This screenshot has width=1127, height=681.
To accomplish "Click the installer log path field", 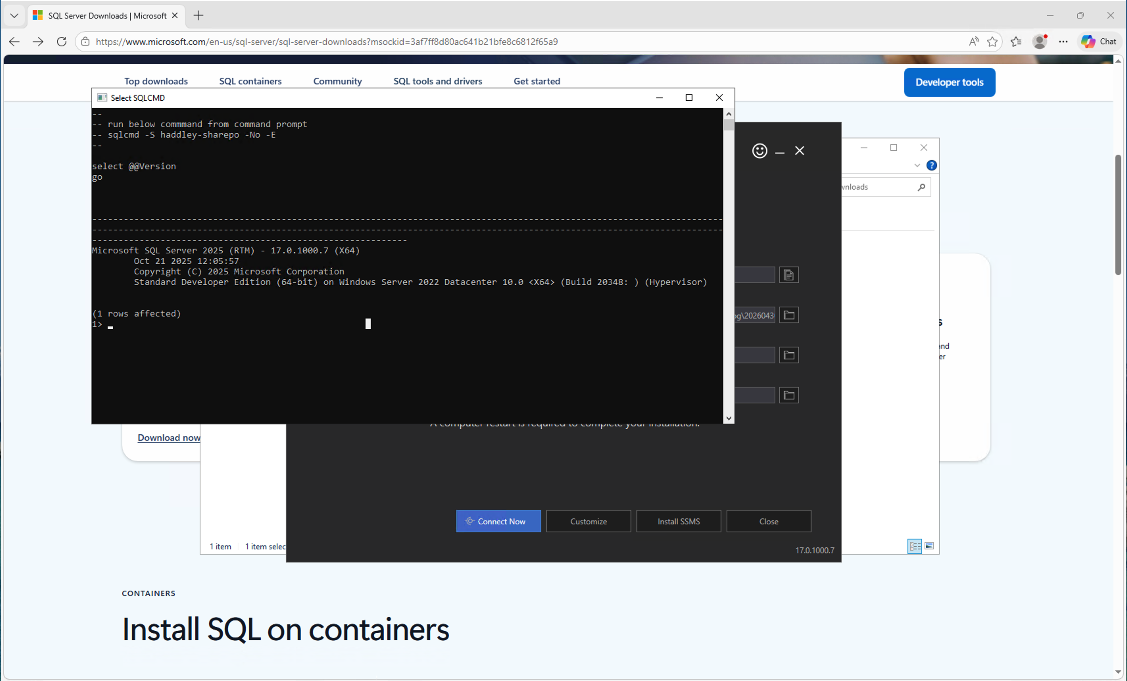I will pos(755,315).
